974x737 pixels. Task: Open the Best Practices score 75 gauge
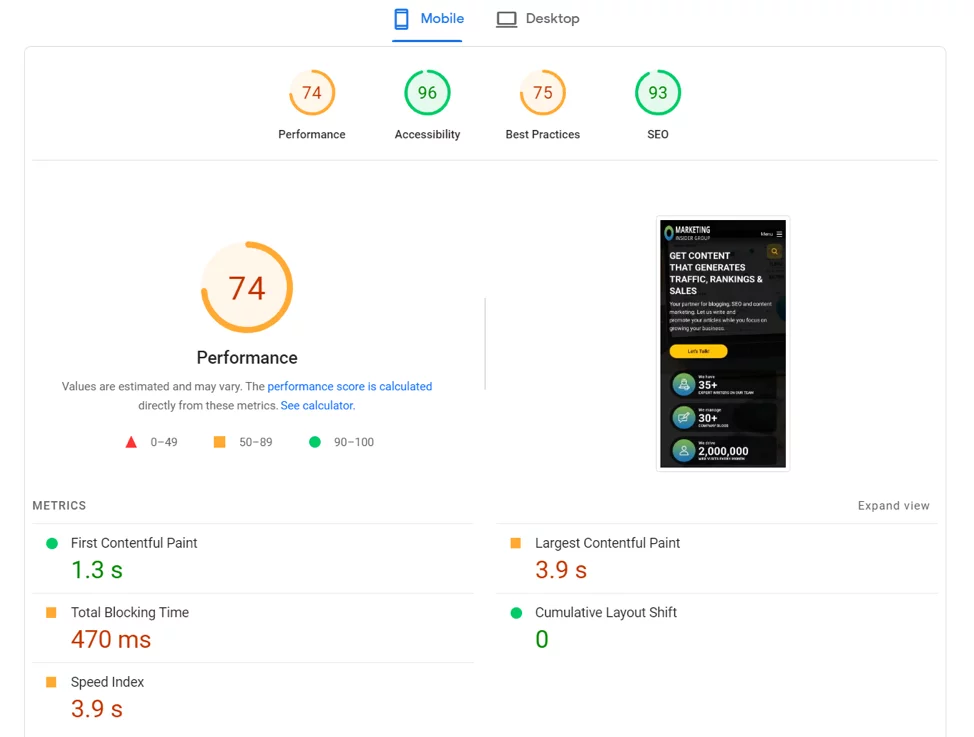tap(543, 93)
